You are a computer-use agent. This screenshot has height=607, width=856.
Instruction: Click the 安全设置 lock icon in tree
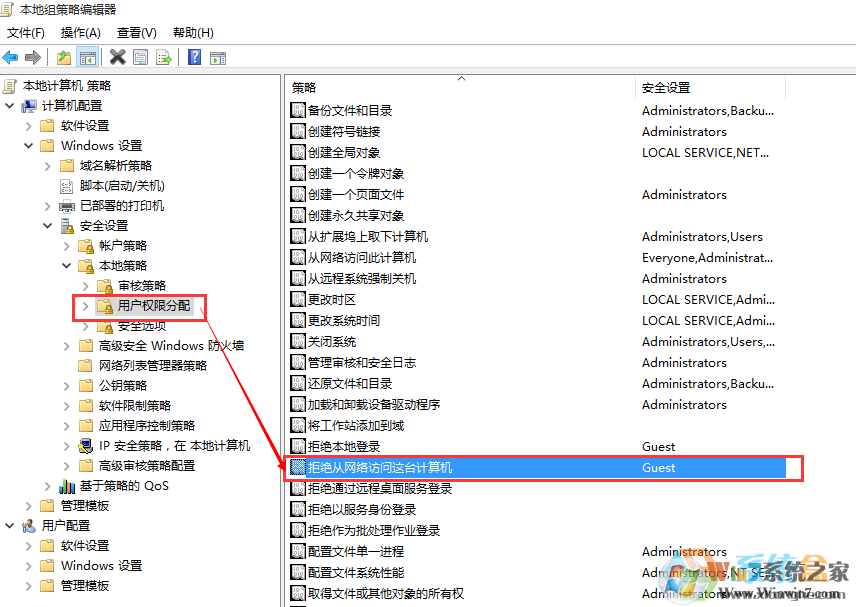pyautogui.click(x=67, y=225)
